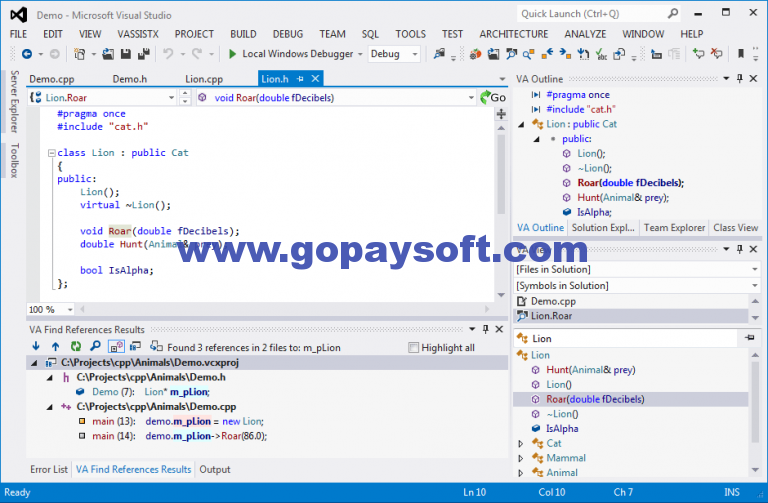Collapse the class Lion code block
This screenshot has width=768, height=503.
(x=51, y=153)
